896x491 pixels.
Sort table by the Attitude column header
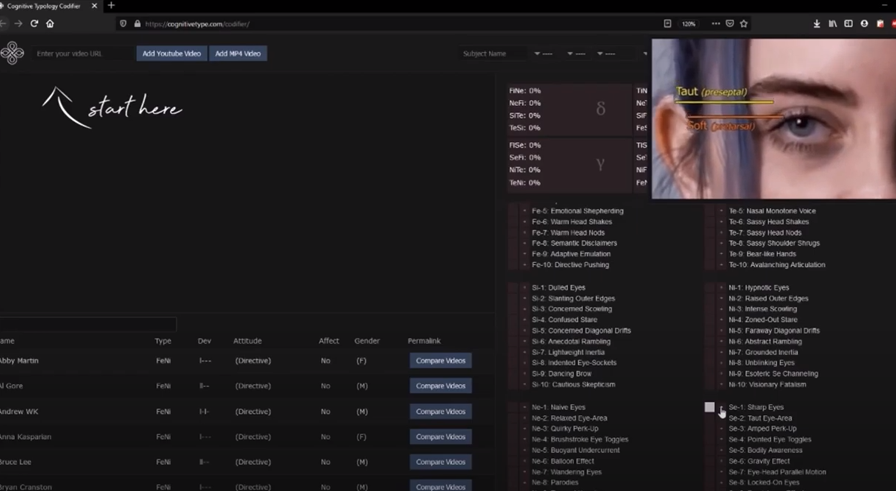click(x=247, y=341)
